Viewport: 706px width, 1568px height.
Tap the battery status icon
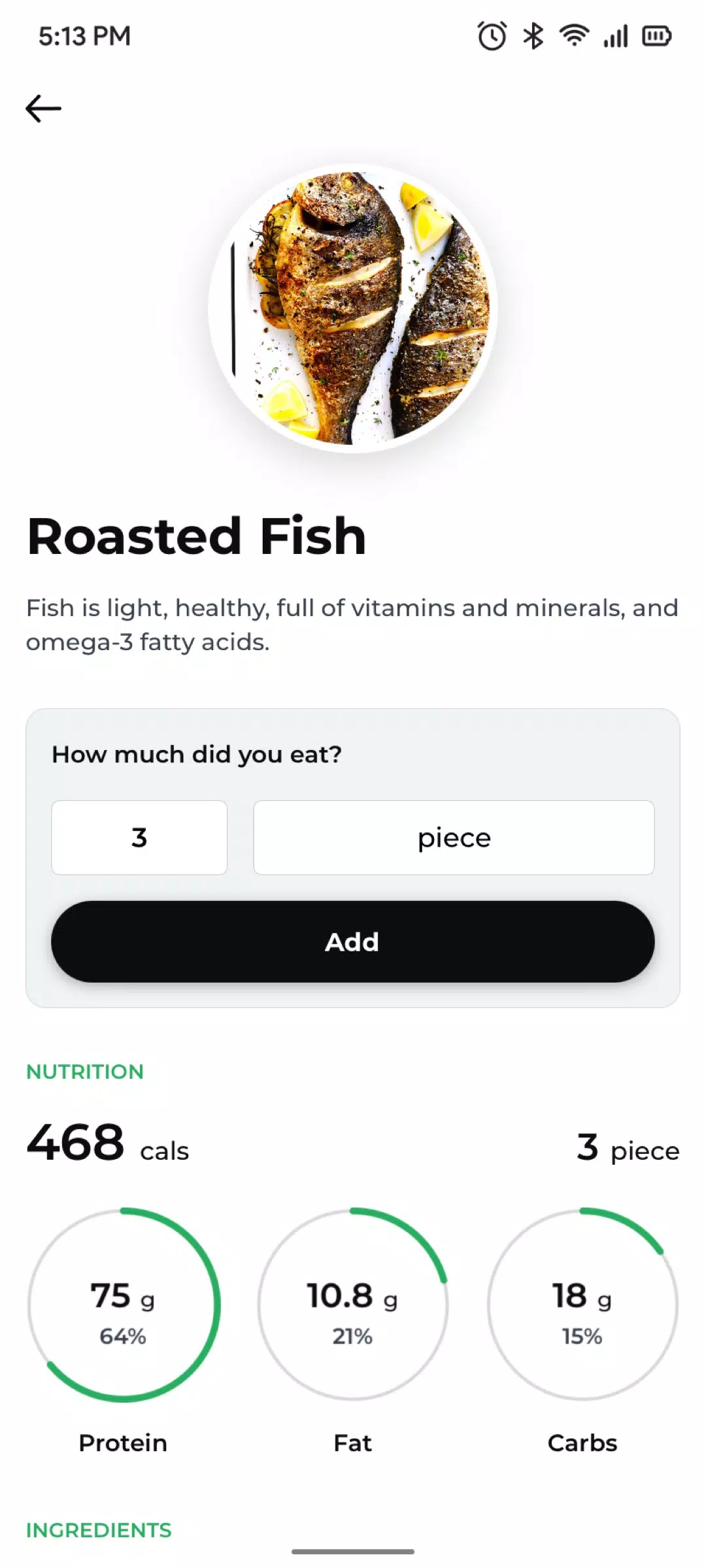(656, 36)
